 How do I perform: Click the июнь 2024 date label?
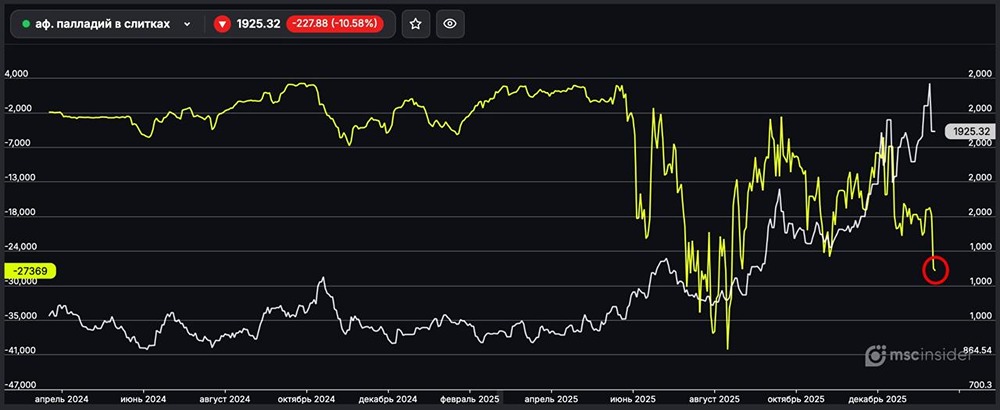pos(143,399)
